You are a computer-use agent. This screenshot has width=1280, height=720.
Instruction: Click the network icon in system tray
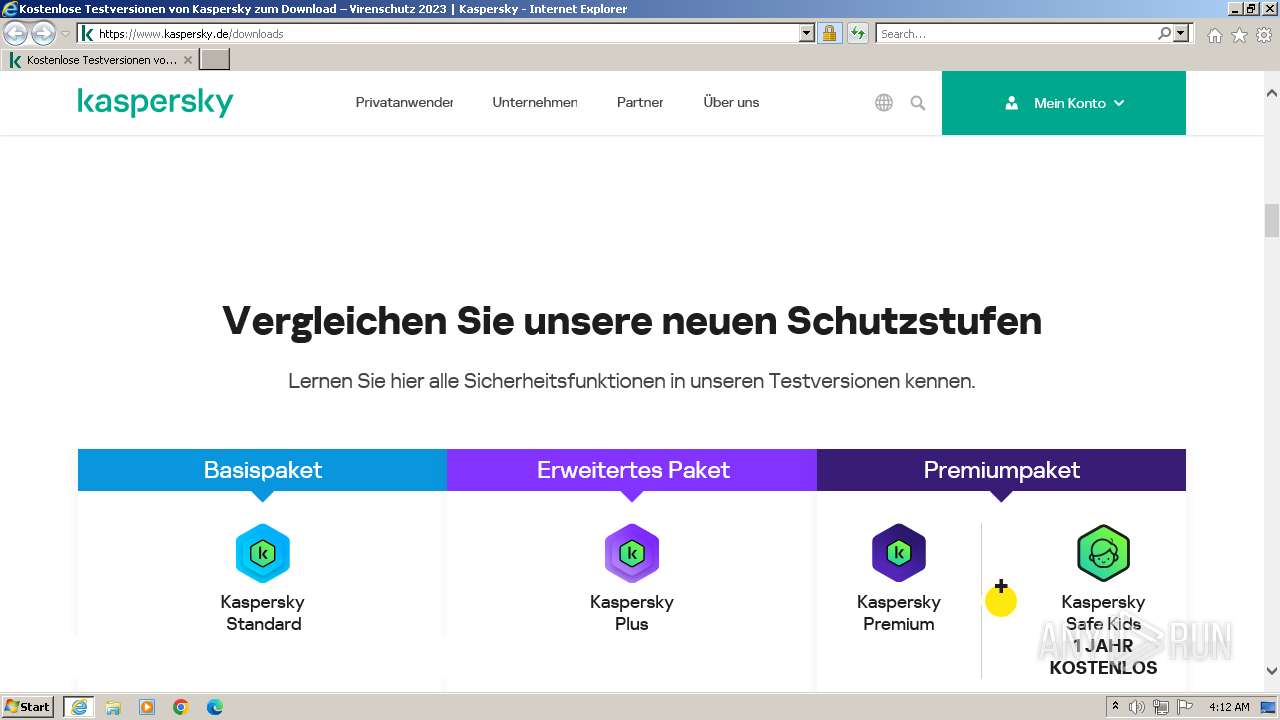[x=1161, y=707]
